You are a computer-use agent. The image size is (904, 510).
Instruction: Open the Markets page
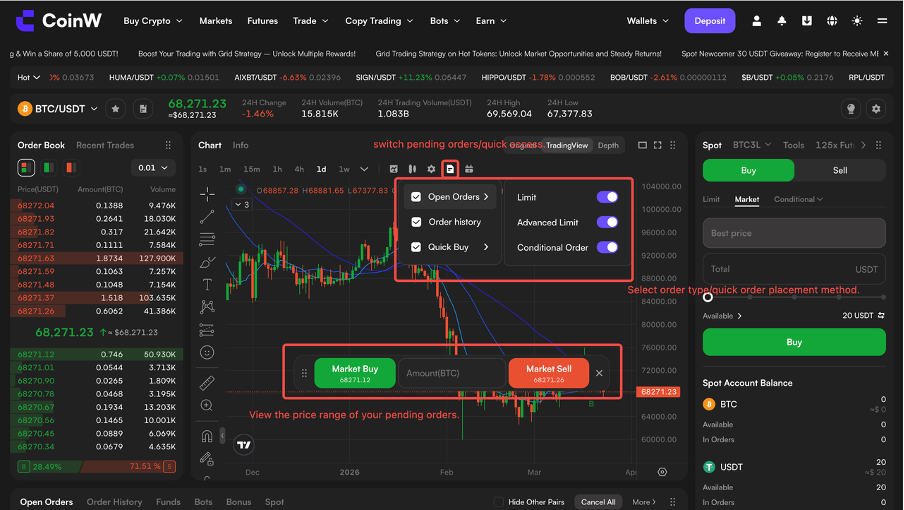(216, 21)
